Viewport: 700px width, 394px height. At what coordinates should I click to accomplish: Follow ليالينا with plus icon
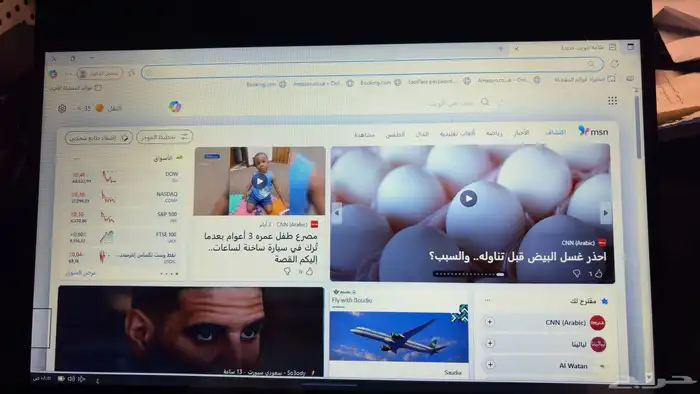tap(490, 343)
